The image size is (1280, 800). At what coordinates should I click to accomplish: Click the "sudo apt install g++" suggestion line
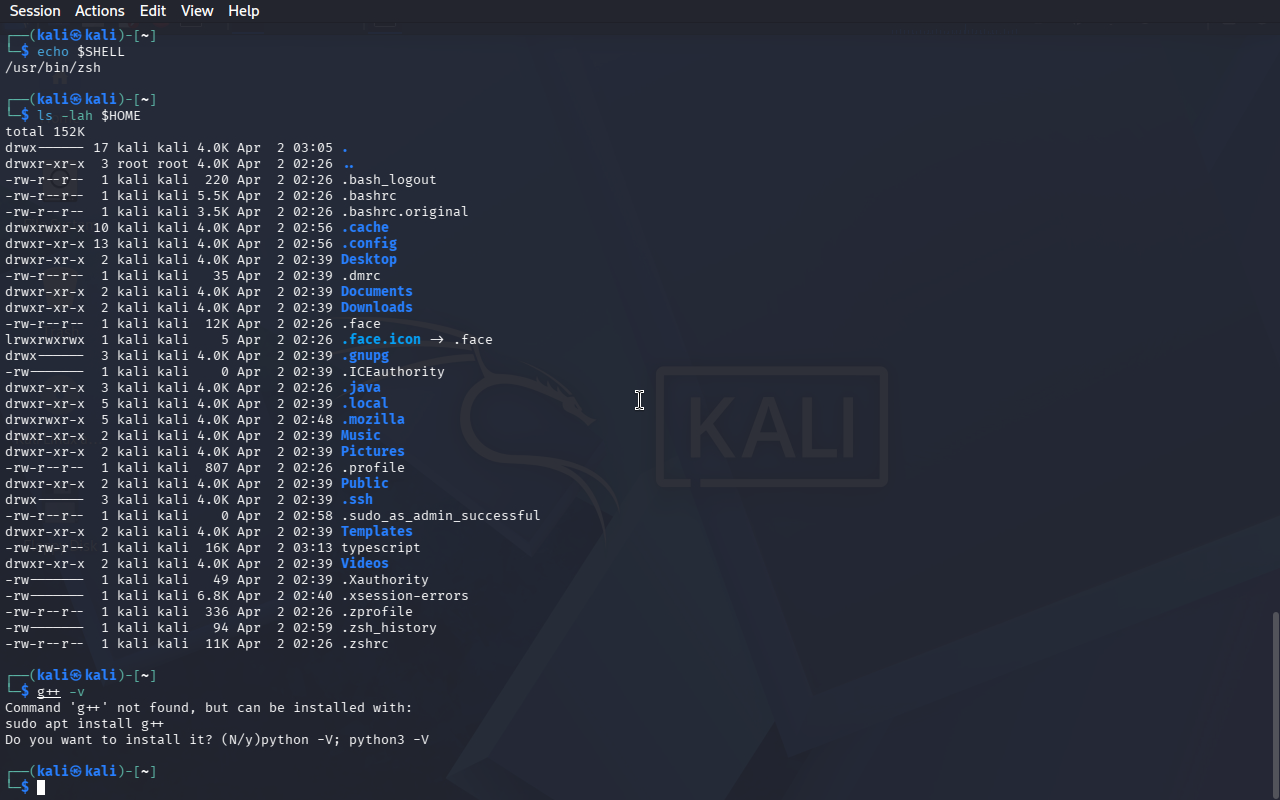click(x=84, y=724)
